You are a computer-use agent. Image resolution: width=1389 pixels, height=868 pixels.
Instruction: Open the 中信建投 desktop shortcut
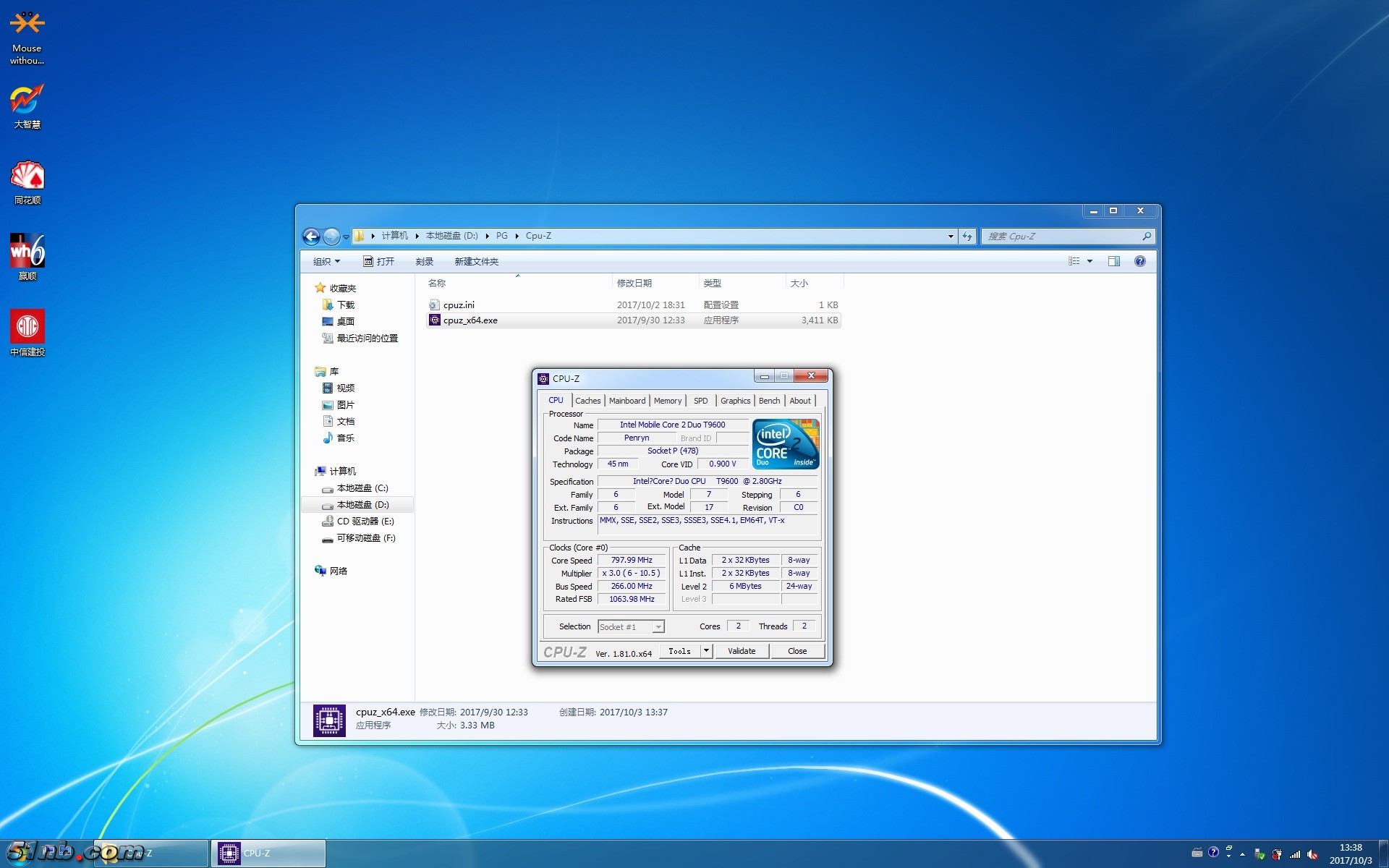pyautogui.click(x=27, y=333)
